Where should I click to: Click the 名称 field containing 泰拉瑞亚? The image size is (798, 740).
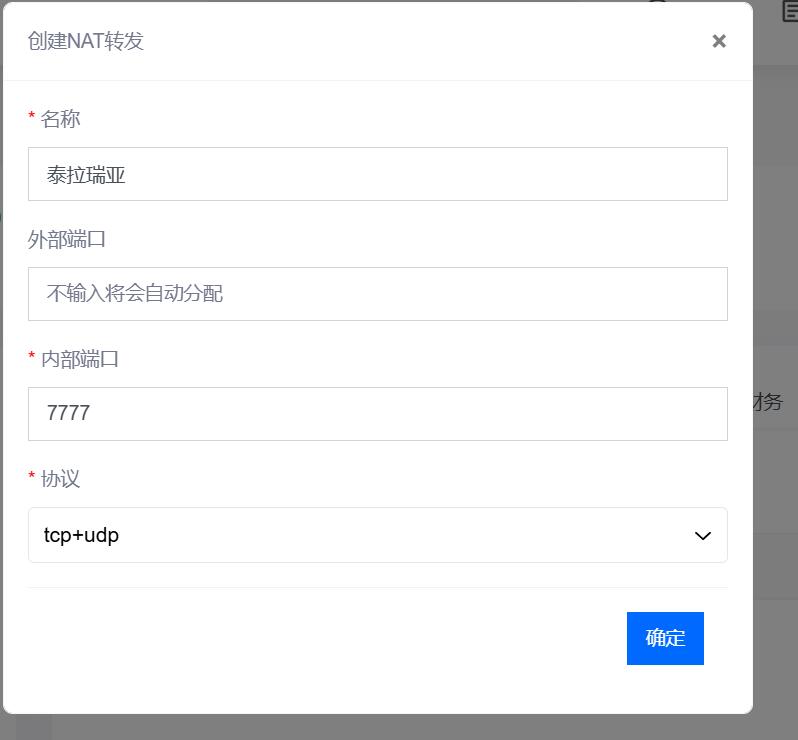(x=378, y=174)
